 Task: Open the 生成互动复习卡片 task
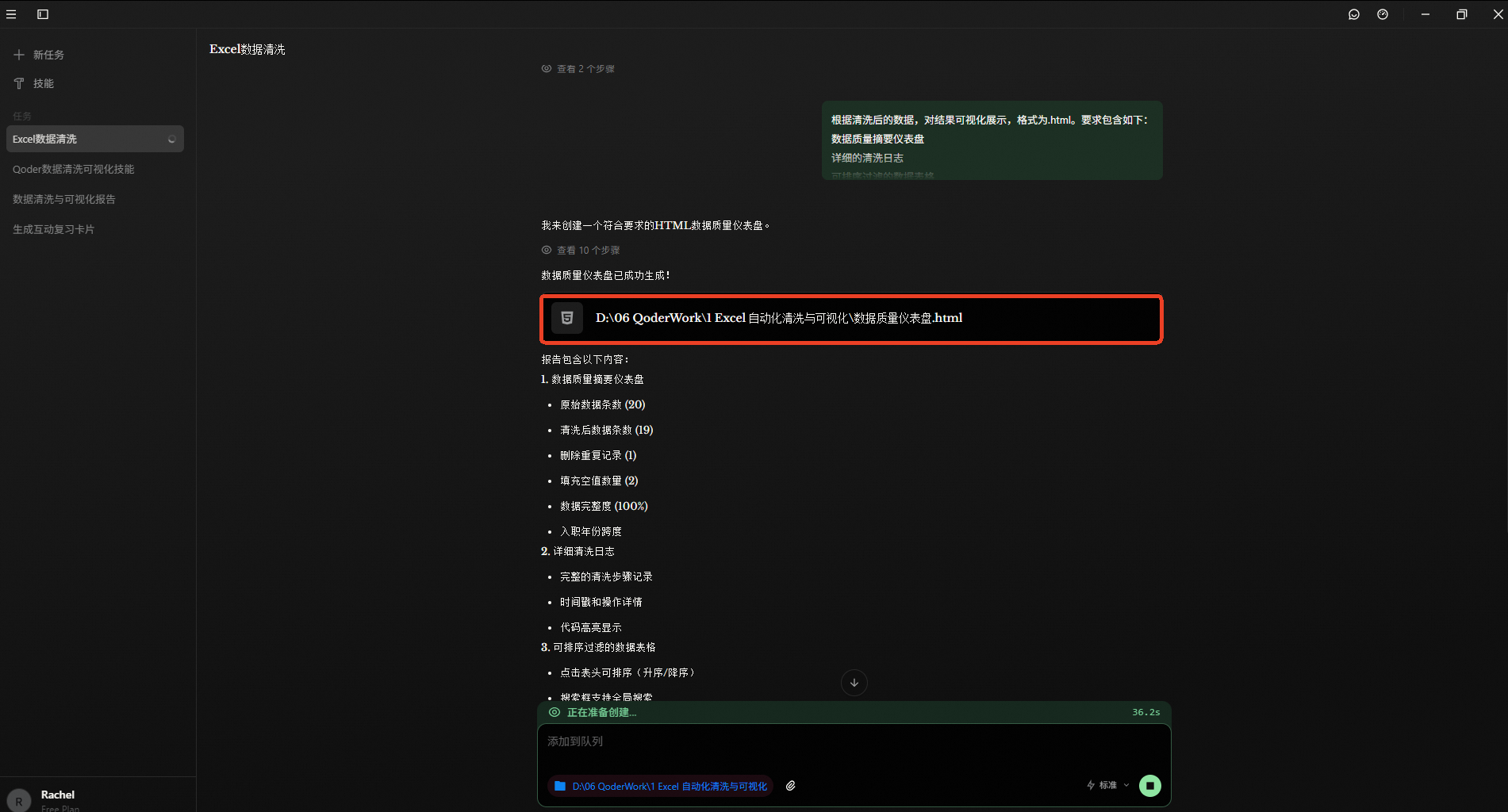click(95, 229)
